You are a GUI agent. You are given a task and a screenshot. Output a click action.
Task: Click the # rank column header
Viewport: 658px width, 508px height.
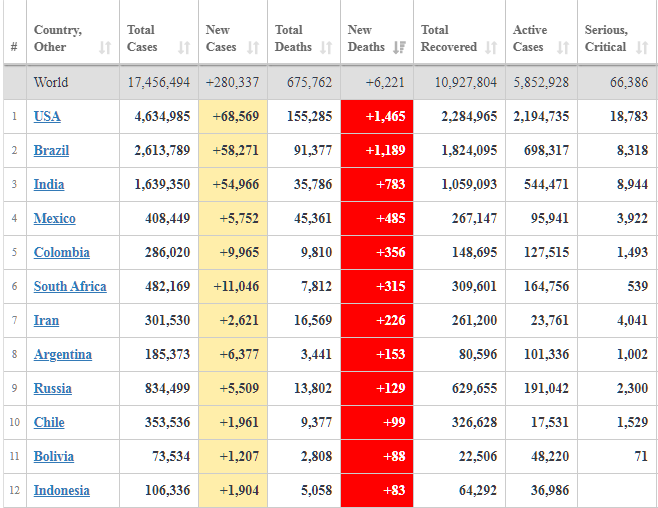pos(14,47)
